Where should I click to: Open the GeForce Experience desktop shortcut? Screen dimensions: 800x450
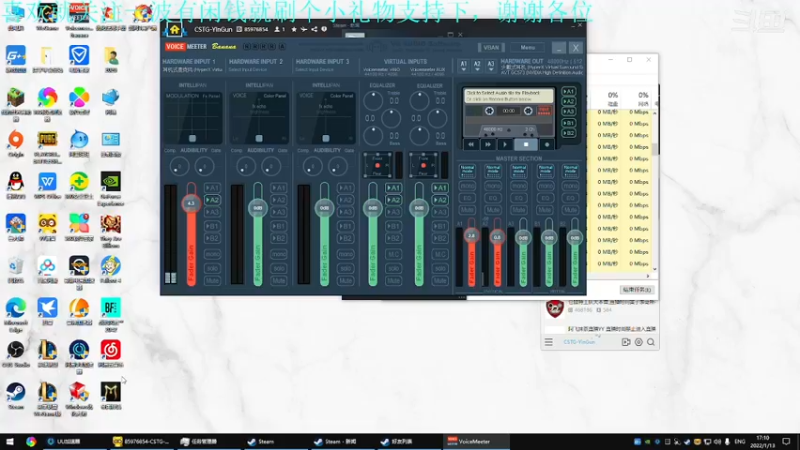(111, 189)
